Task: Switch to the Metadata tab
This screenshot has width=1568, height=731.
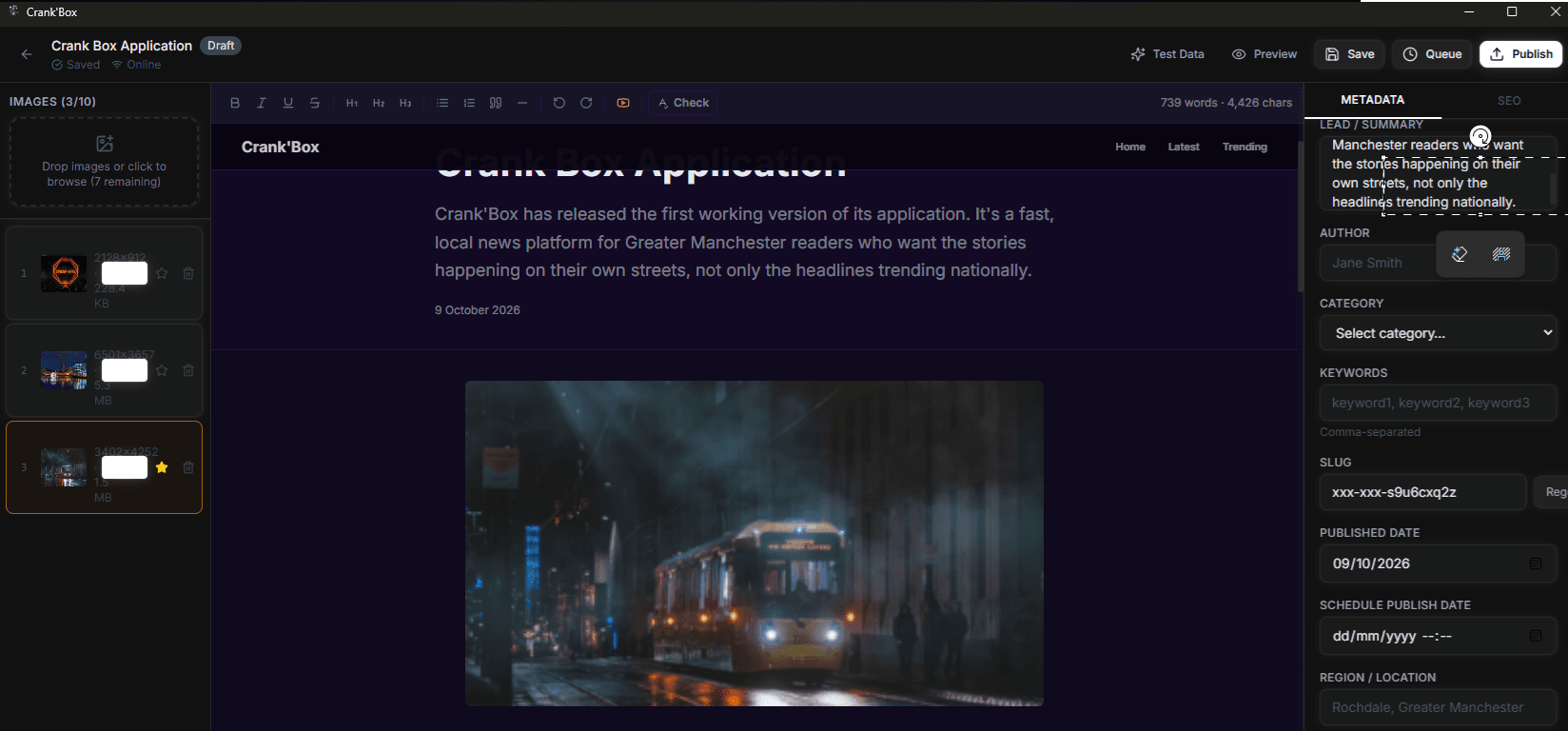Action: (x=1372, y=100)
